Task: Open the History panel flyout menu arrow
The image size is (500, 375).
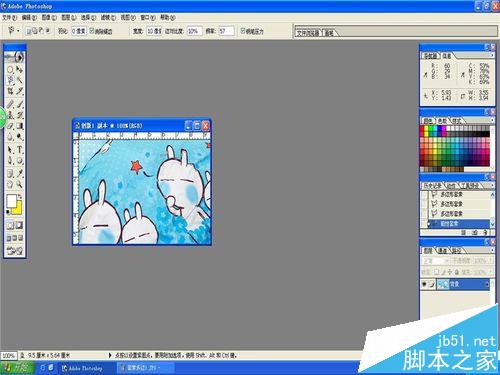Action: click(x=492, y=185)
